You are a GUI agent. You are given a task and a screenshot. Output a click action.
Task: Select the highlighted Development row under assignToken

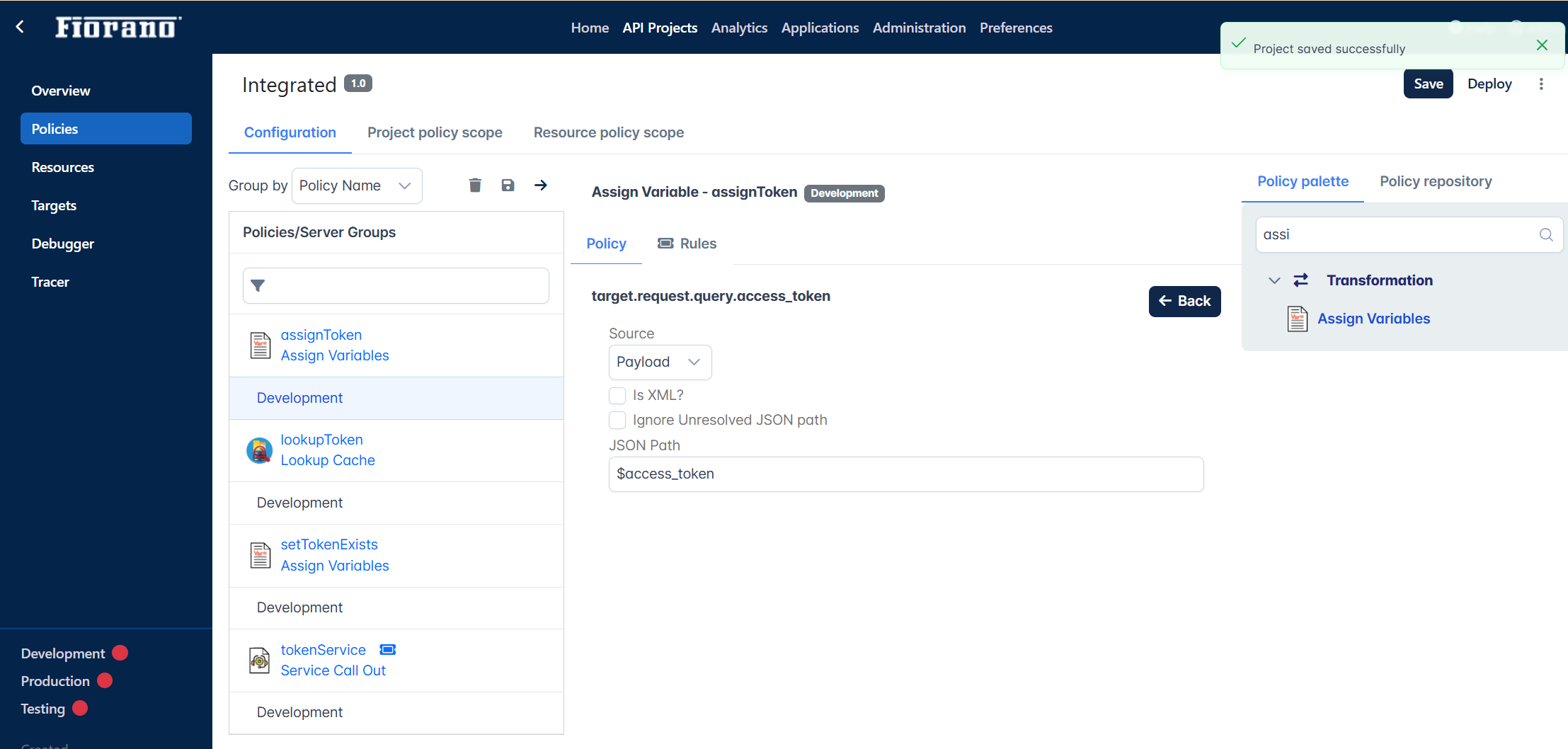click(396, 398)
